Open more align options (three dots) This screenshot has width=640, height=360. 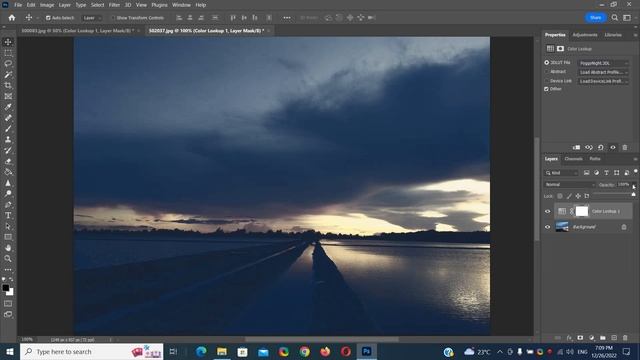click(287, 18)
